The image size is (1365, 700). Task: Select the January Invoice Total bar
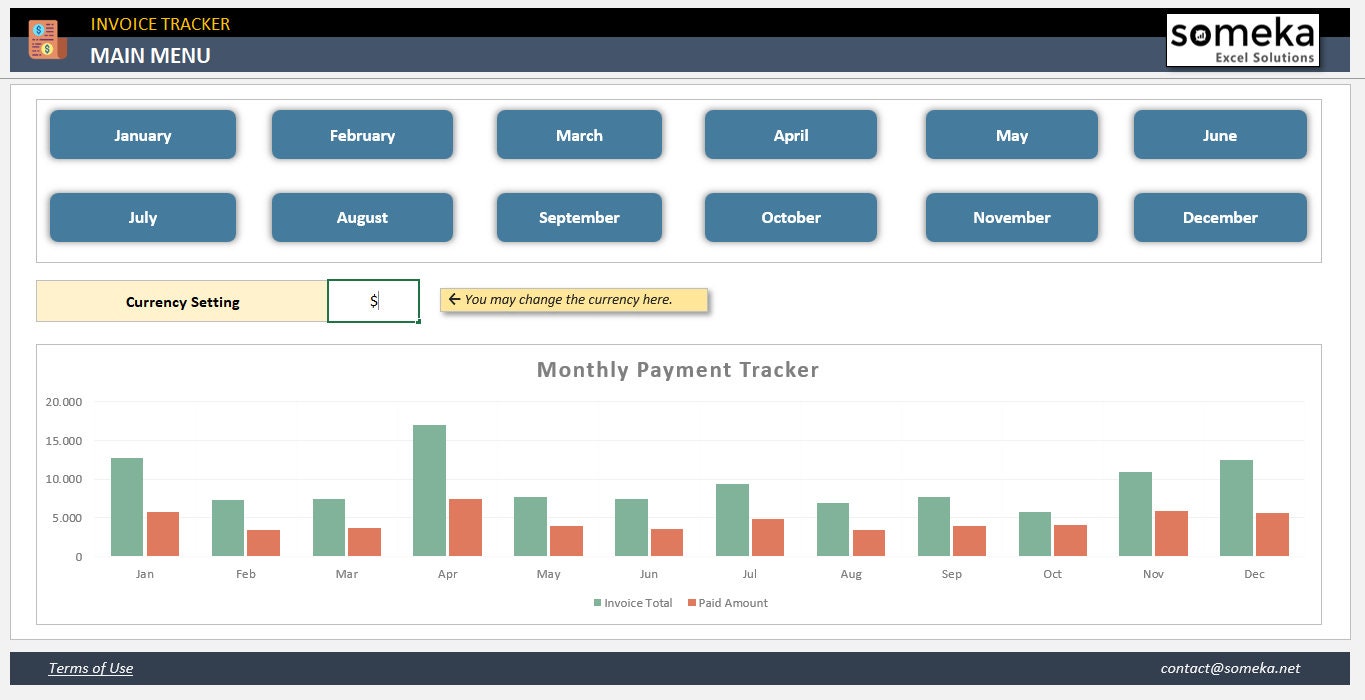click(127, 507)
